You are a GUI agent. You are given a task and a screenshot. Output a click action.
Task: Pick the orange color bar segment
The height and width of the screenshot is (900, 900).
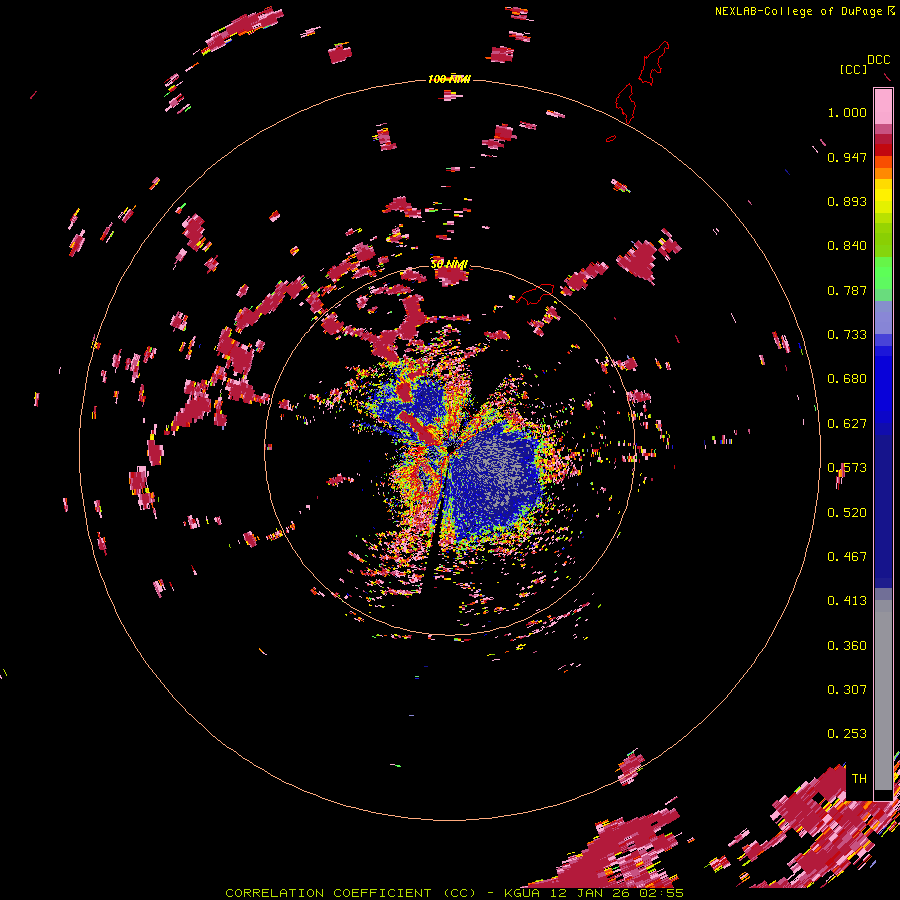tap(883, 173)
